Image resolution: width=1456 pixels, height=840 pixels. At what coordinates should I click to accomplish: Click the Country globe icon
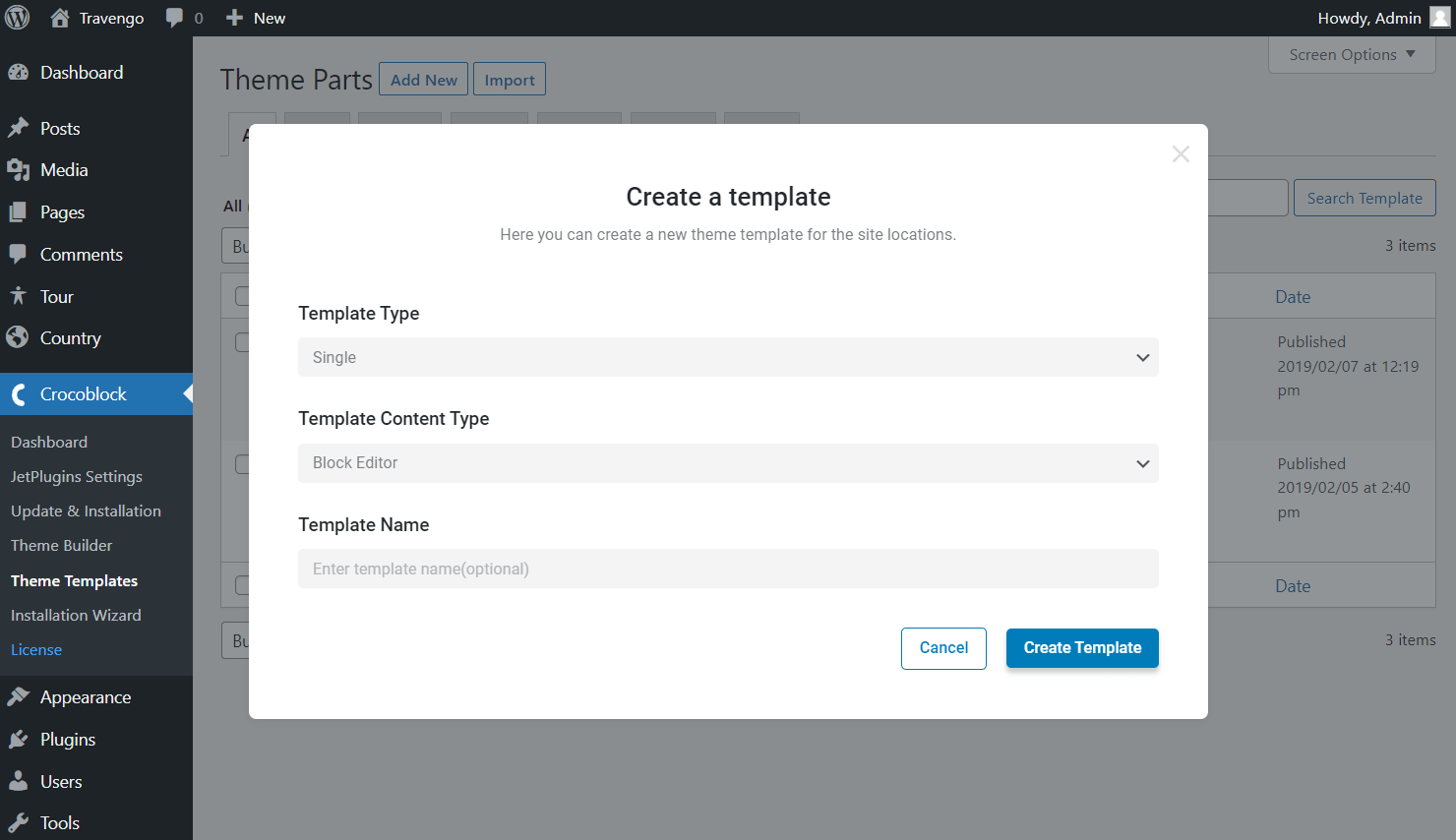(18, 337)
